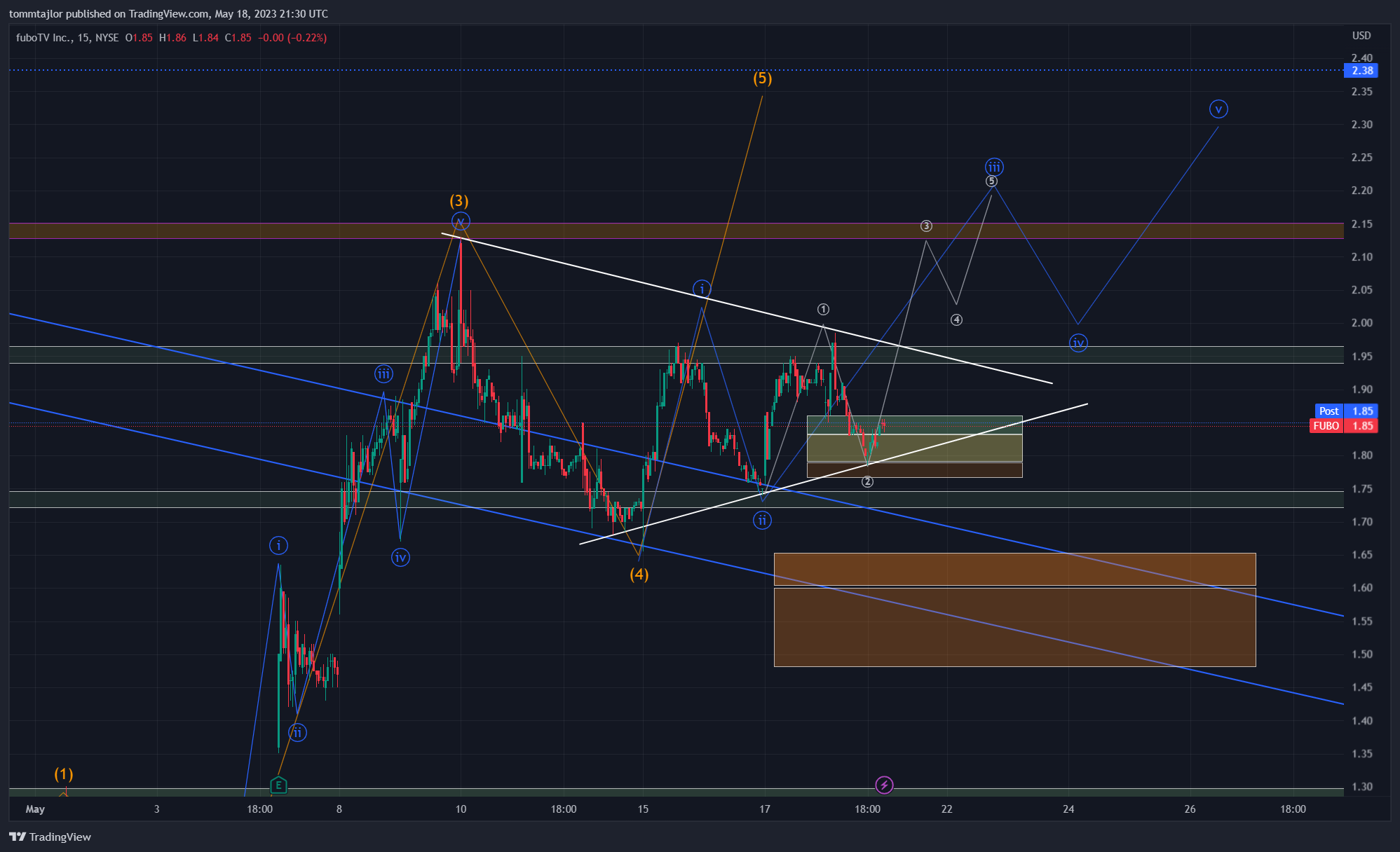Click the 22 date label on time axis
This screenshot has height=852, width=1400.
tap(947, 809)
